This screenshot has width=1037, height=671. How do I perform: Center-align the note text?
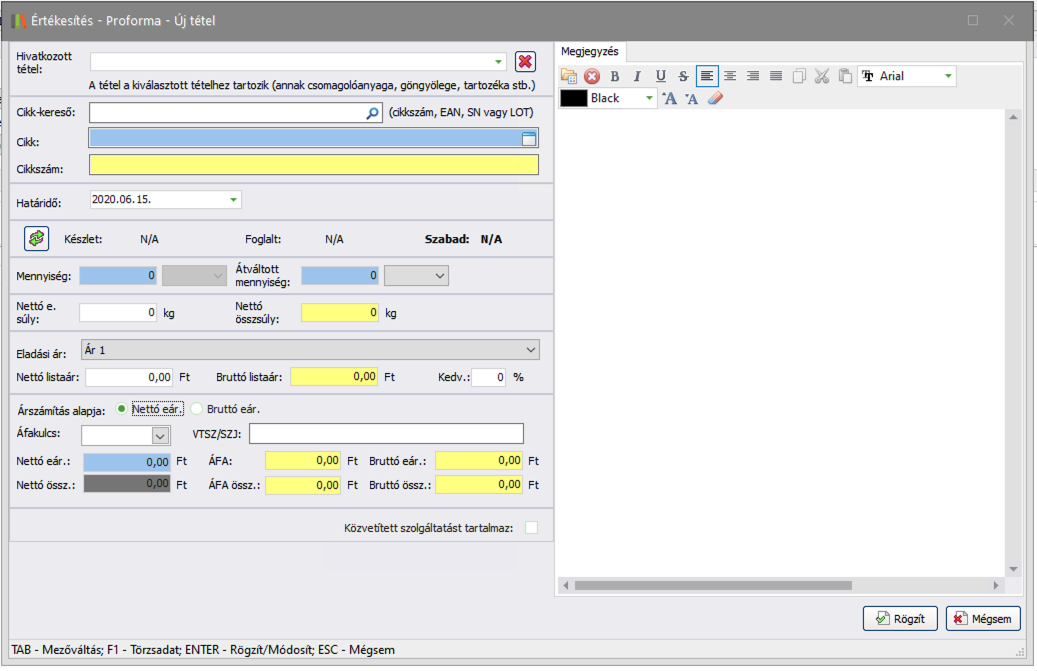coord(730,76)
